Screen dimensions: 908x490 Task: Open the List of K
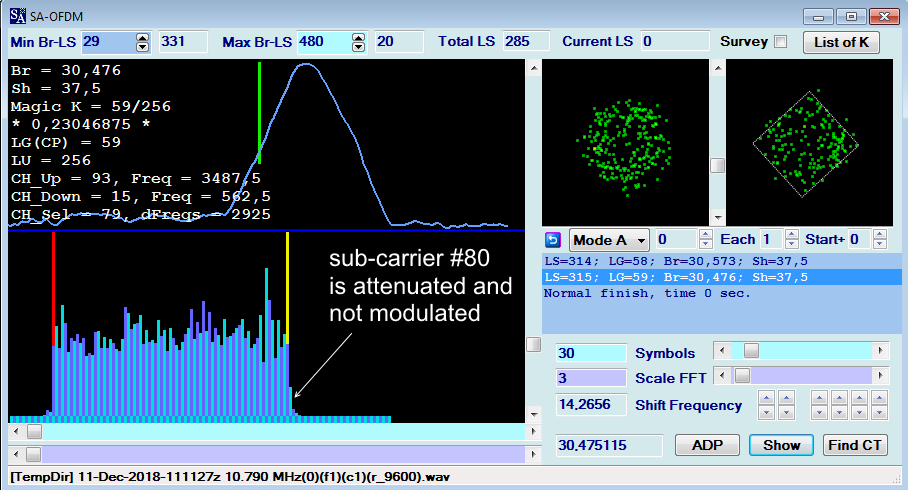click(x=841, y=42)
